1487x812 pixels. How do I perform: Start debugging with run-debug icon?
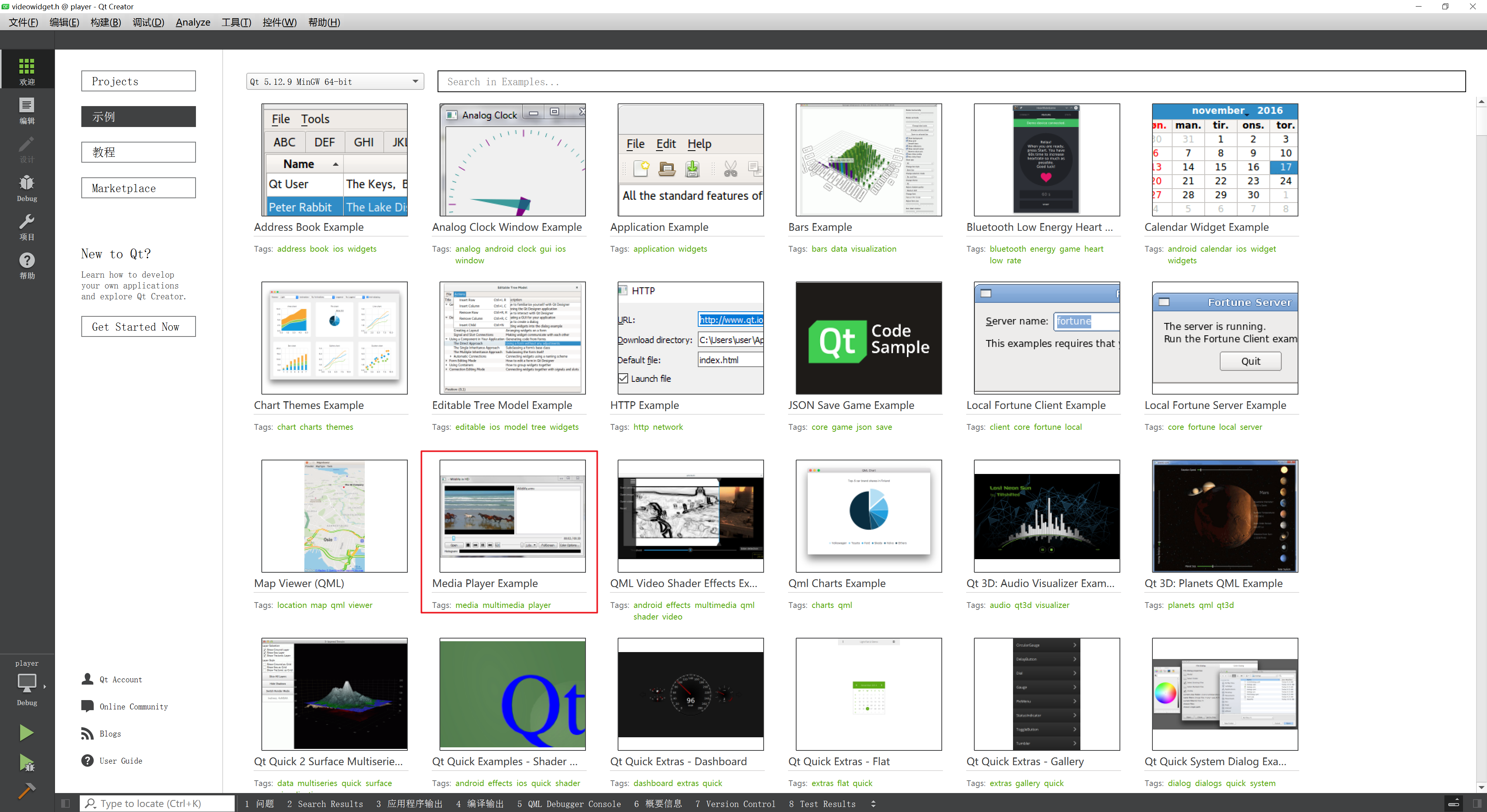click(x=27, y=763)
